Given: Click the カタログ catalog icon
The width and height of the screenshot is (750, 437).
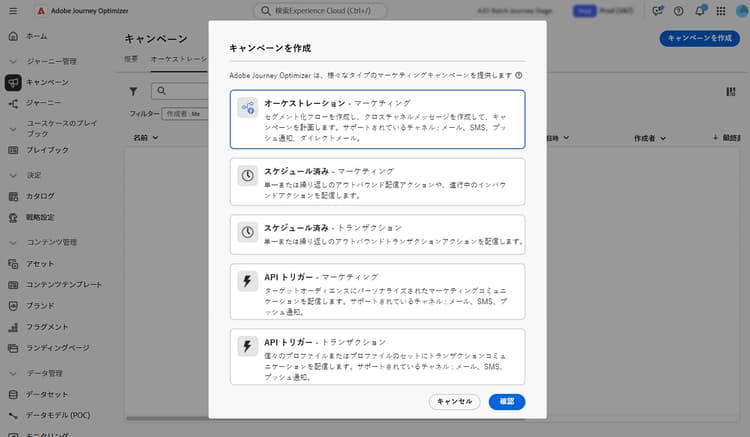Looking at the screenshot, I should pyautogui.click(x=13, y=196).
